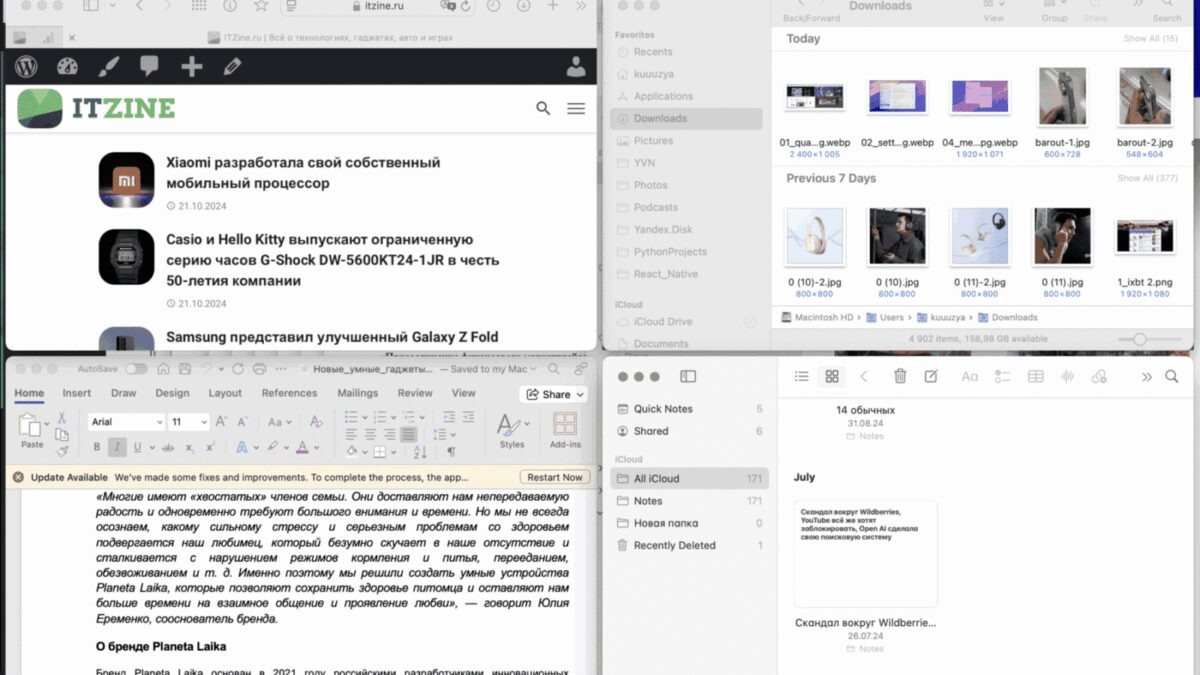Open the WordPress admin menu icon
The image size is (1200, 675).
click(26, 67)
